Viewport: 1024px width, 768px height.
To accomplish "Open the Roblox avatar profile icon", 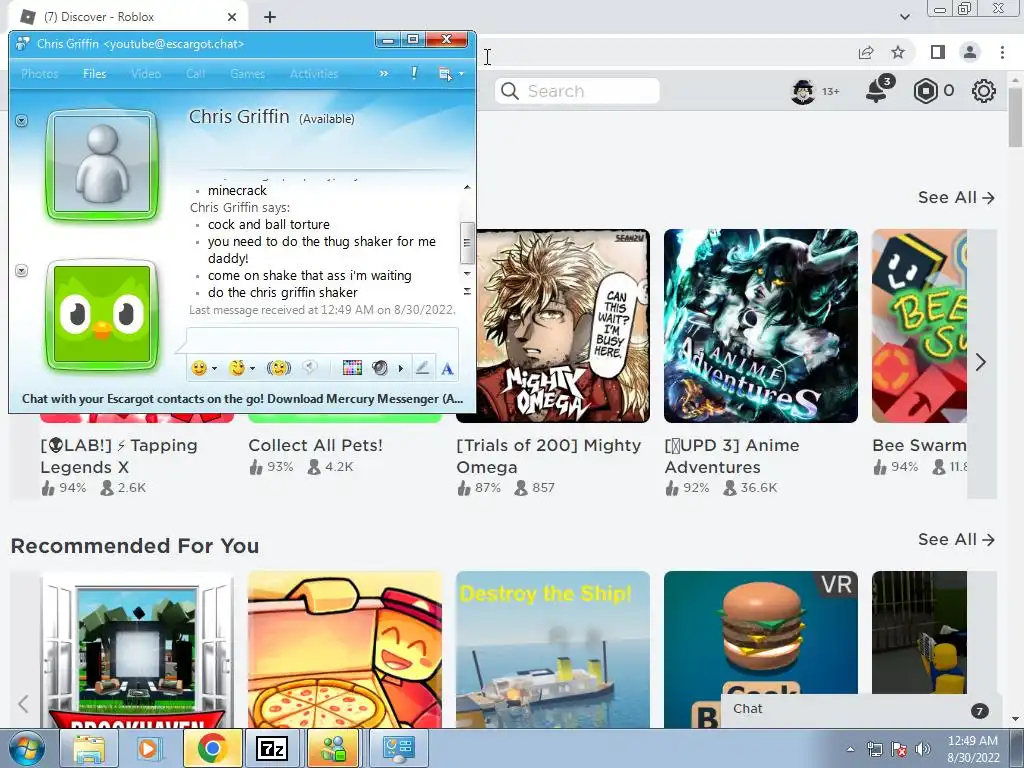I will point(803,91).
